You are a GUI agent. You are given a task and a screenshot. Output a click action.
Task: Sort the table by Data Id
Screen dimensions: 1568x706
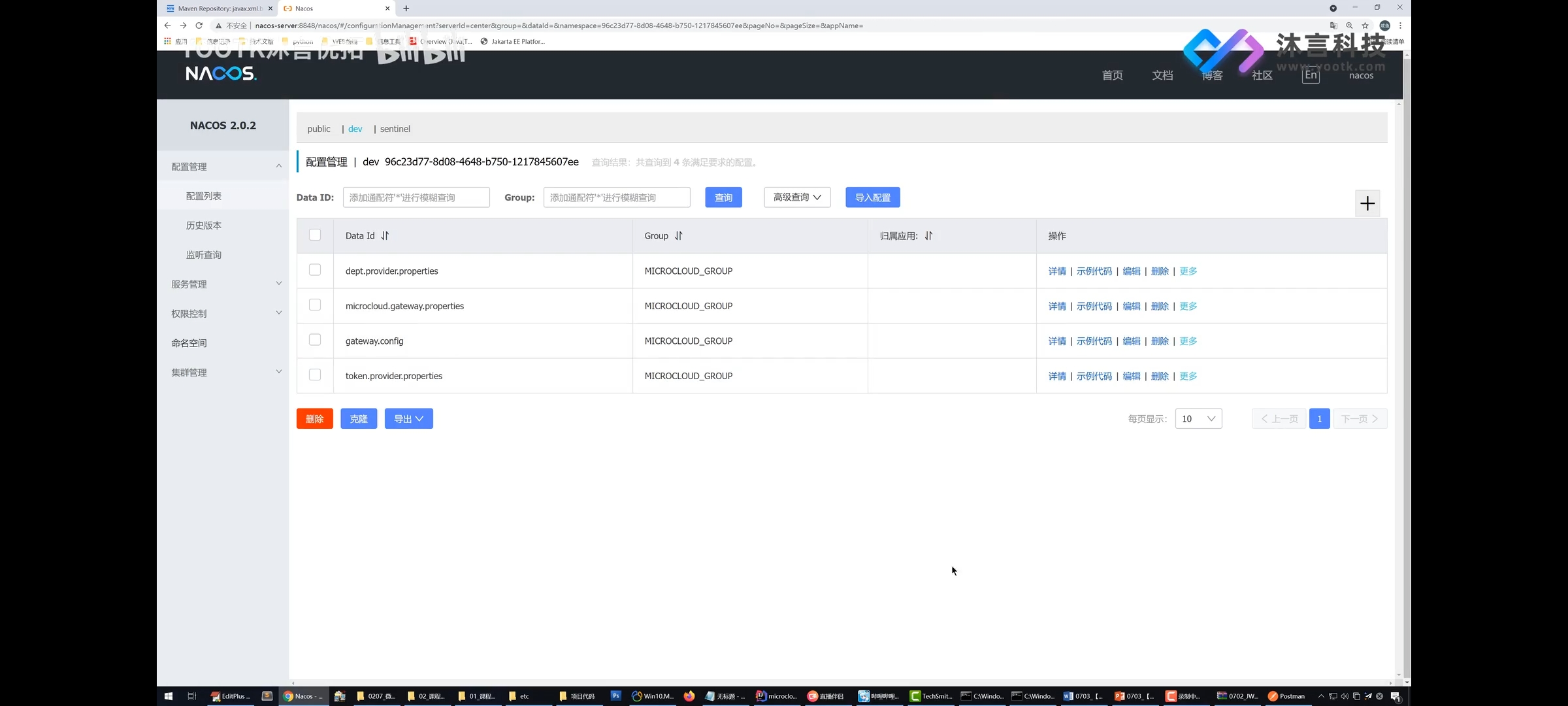(385, 236)
